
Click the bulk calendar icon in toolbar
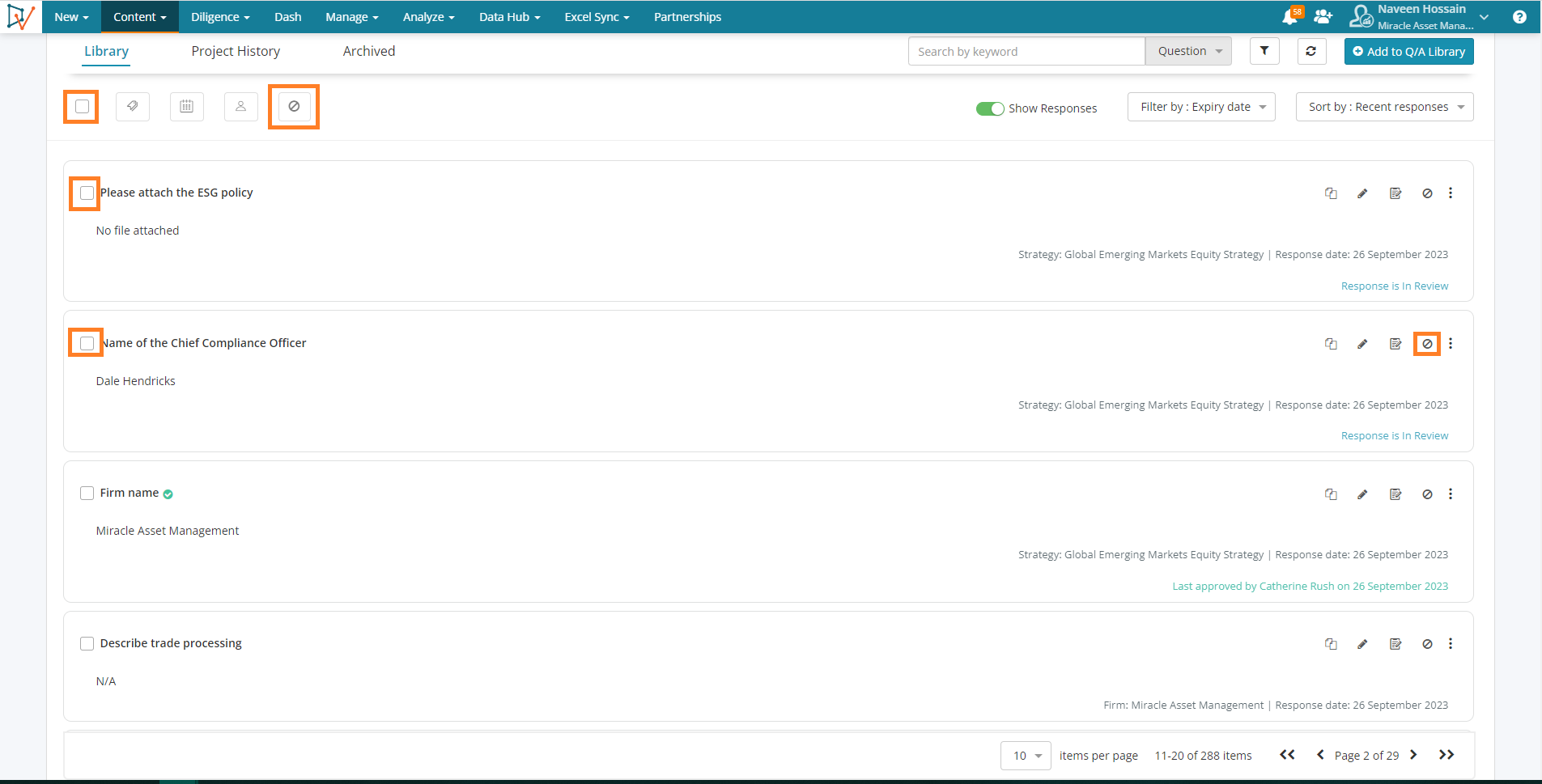pos(187,106)
